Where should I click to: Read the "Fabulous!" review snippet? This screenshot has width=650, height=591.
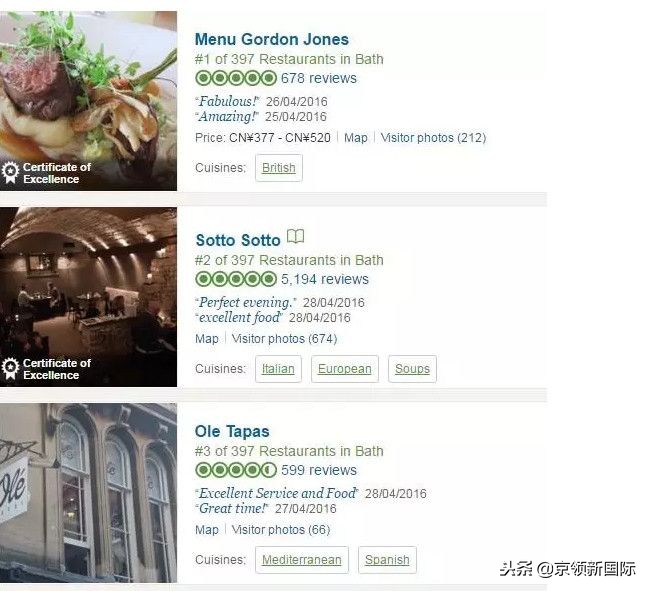tap(227, 102)
